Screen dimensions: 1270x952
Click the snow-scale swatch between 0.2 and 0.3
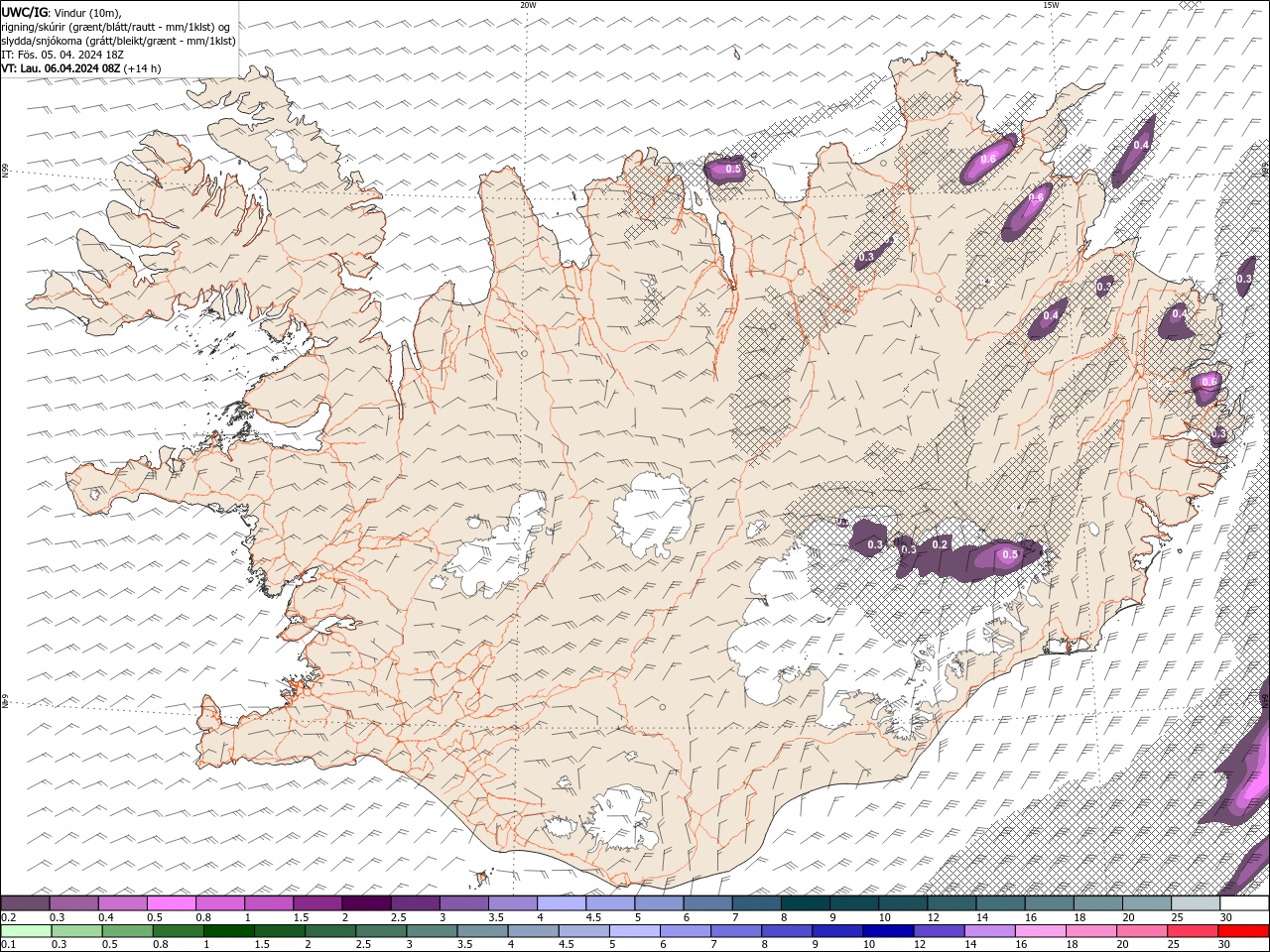pyautogui.click(x=26, y=903)
